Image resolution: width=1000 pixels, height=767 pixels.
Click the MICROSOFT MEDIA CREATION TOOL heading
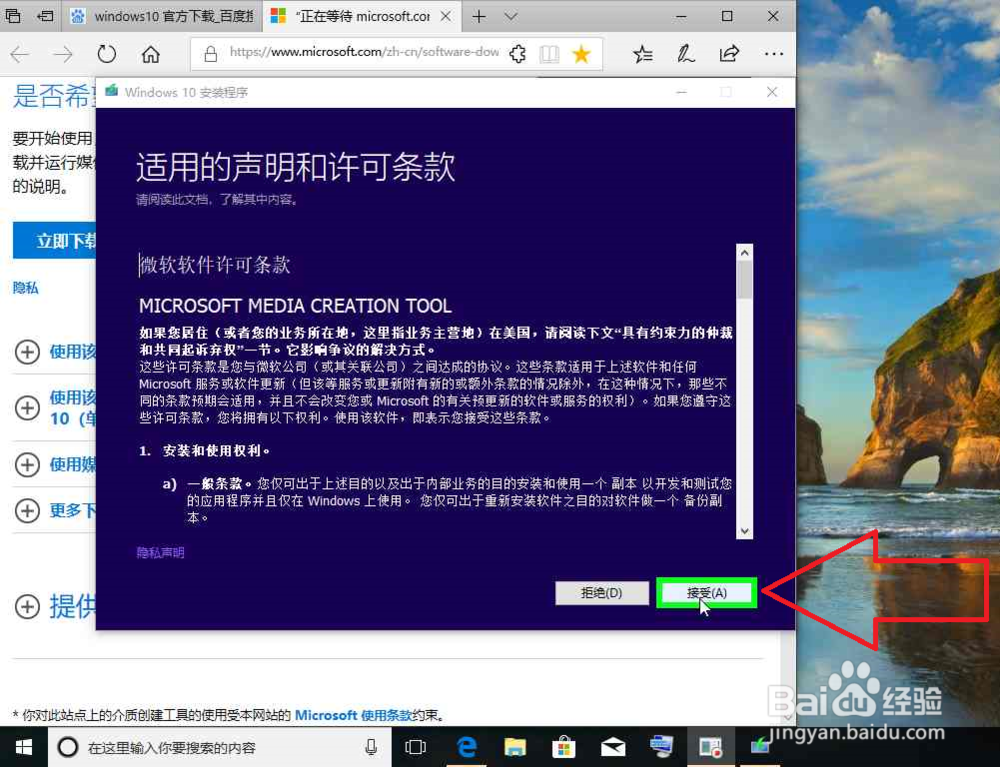click(x=295, y=306)
